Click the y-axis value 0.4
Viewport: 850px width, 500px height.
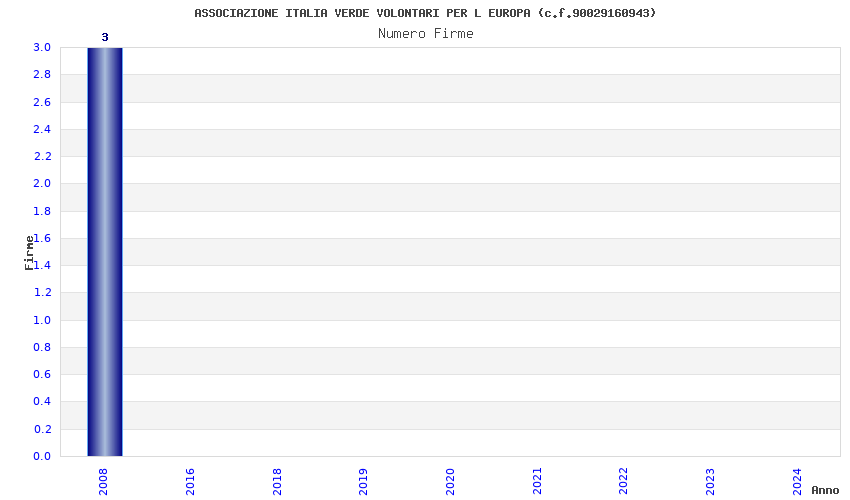pyautogui.click(x=42, y=401)
